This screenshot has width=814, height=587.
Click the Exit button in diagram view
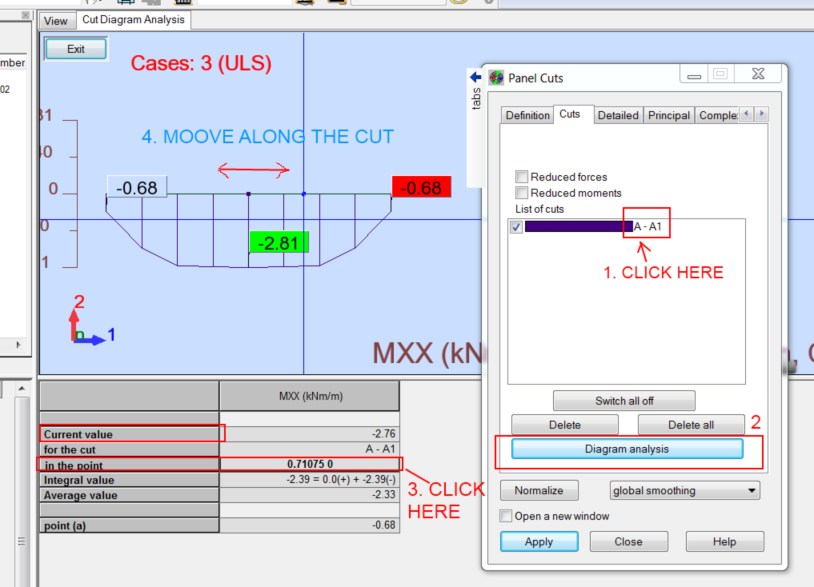coord(76,49)
